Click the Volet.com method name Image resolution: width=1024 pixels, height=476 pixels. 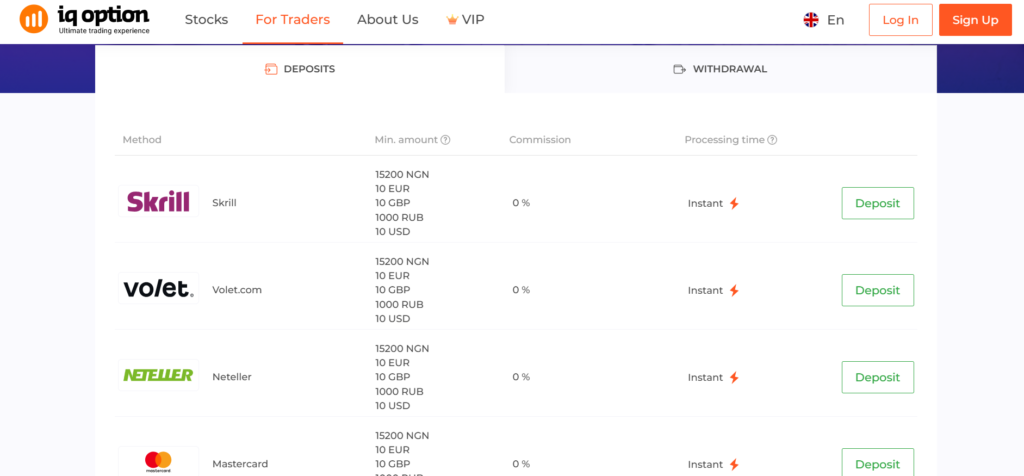[x=237, y=290]
